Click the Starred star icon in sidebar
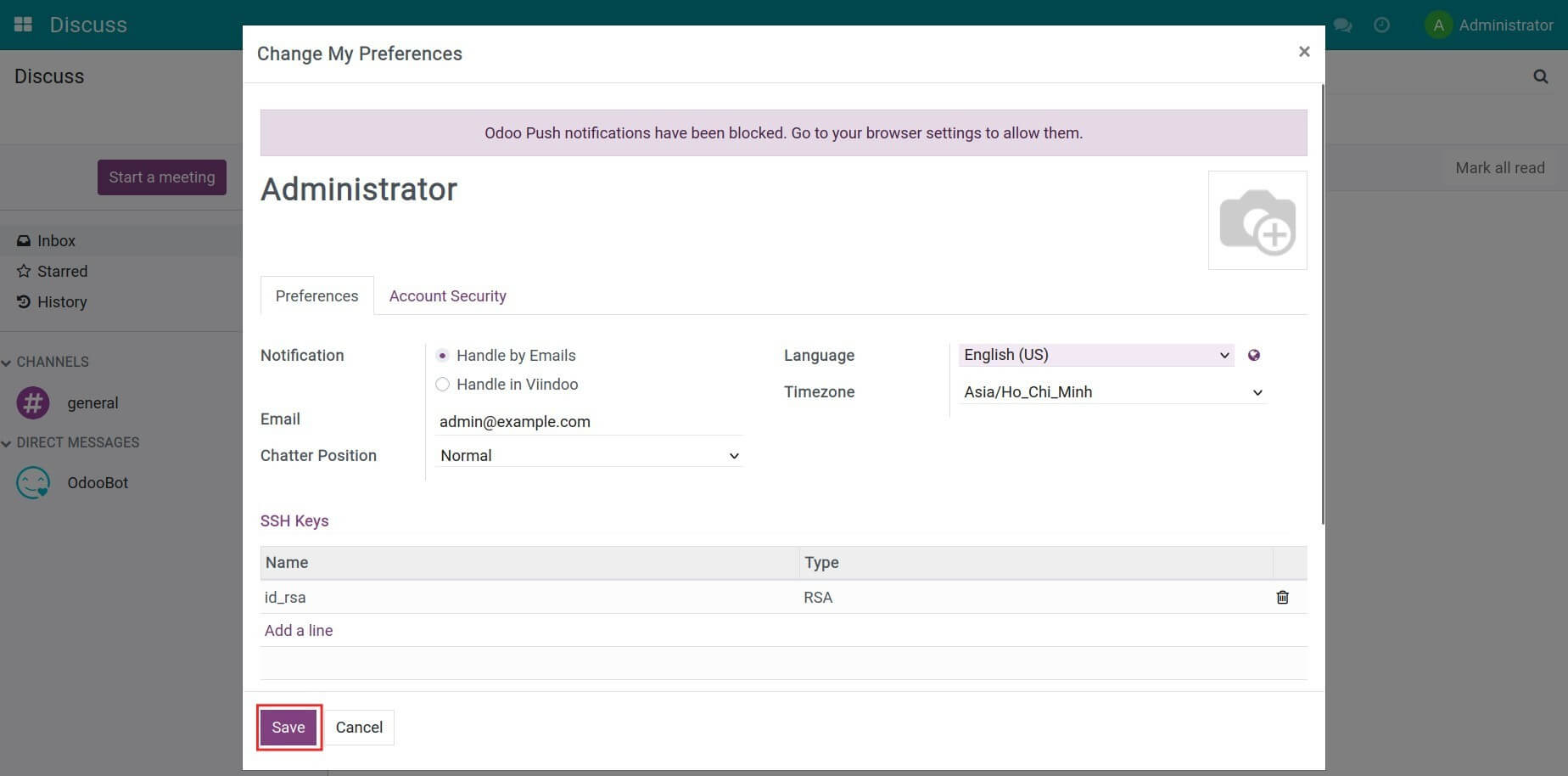The width and height of the screenshot is (1568, 776). tap(23, 271)
